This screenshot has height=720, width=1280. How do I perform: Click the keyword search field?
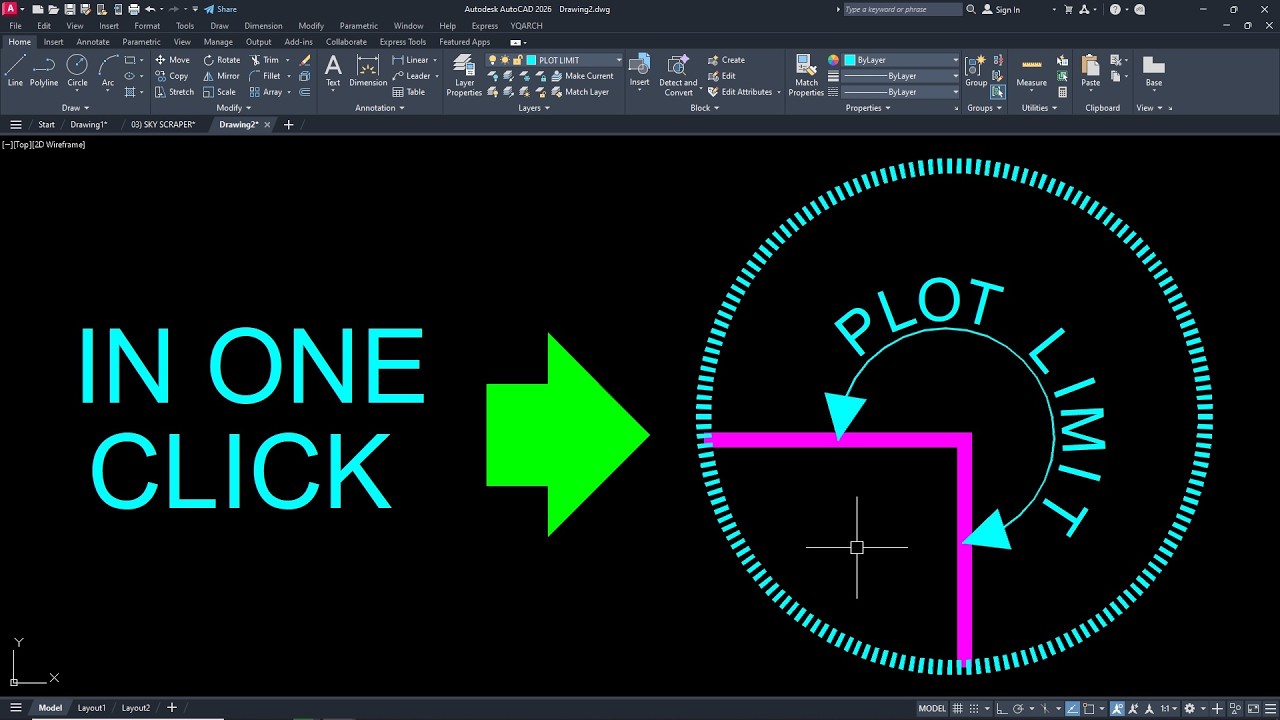[902, 9]
